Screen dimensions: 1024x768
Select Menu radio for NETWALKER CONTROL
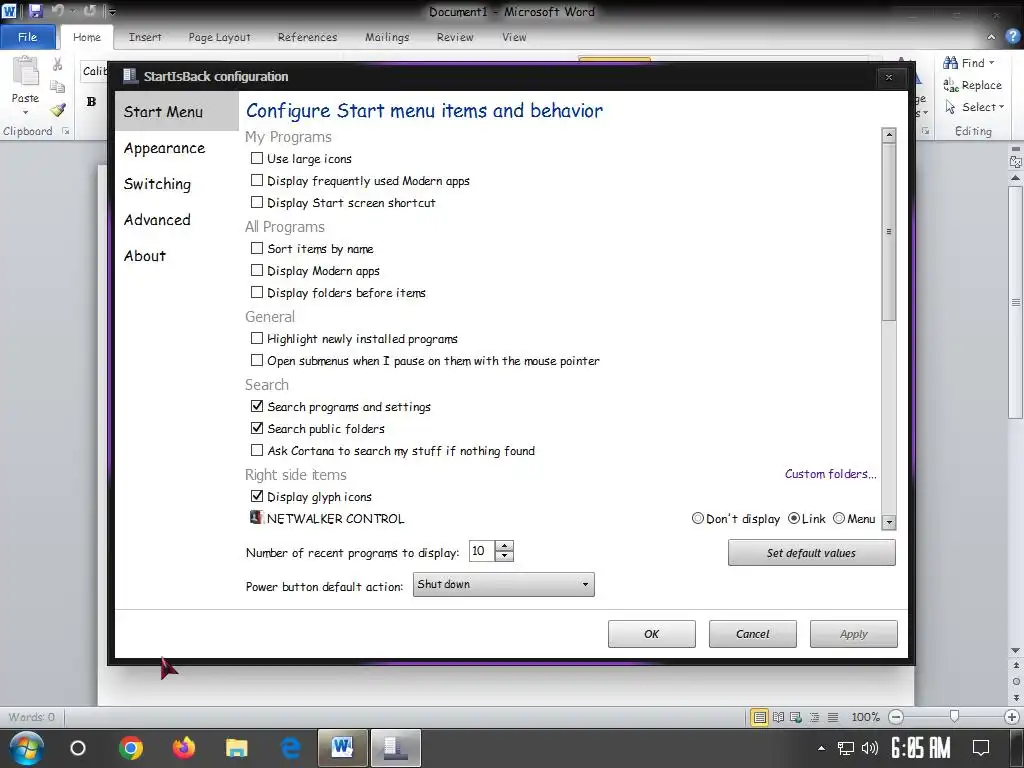839,519
